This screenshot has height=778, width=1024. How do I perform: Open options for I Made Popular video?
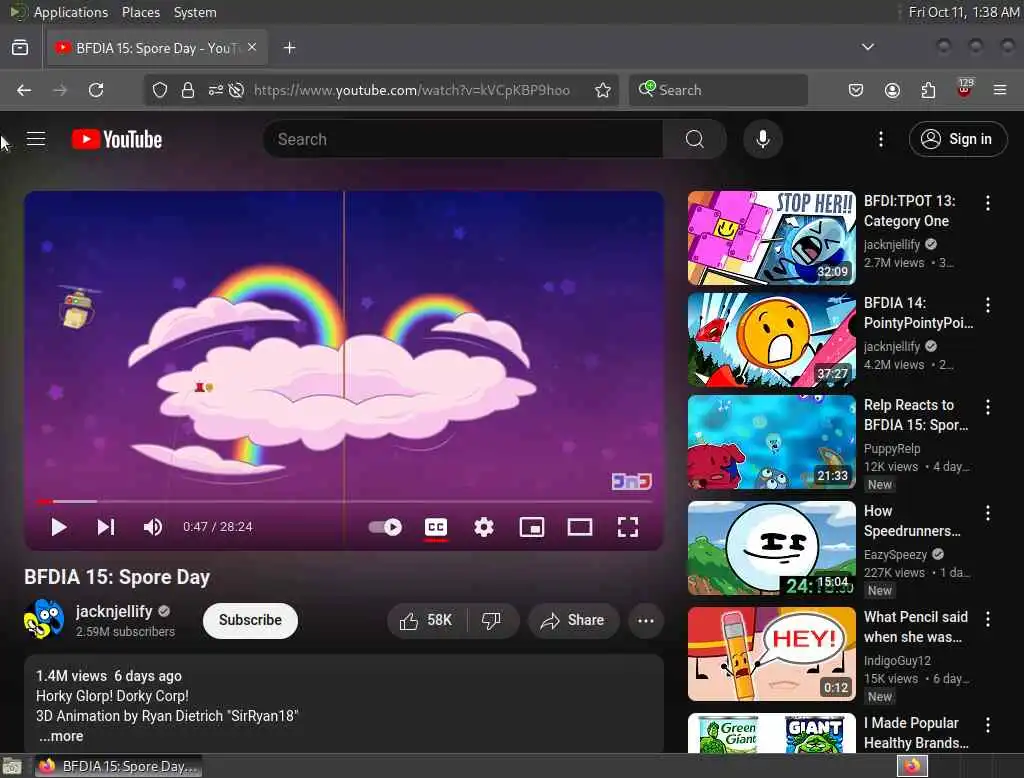coord(987,724)
